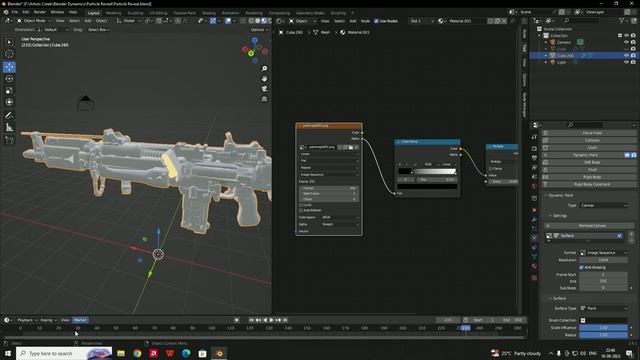Open the Output properties tab icon
This screenshot has width=640, height=360.
tap(534, 158)
